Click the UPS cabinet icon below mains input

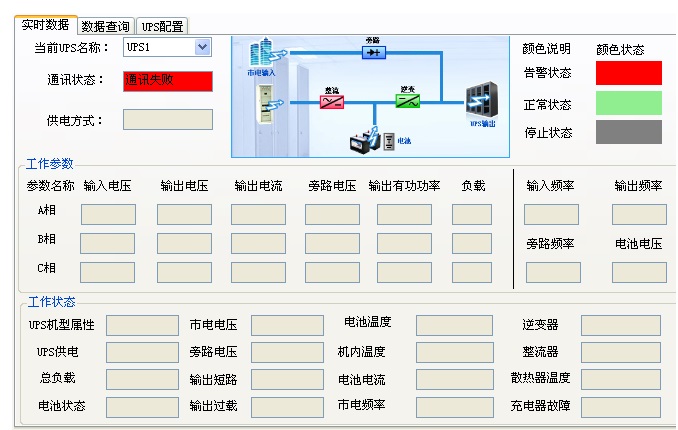[266, 103]
